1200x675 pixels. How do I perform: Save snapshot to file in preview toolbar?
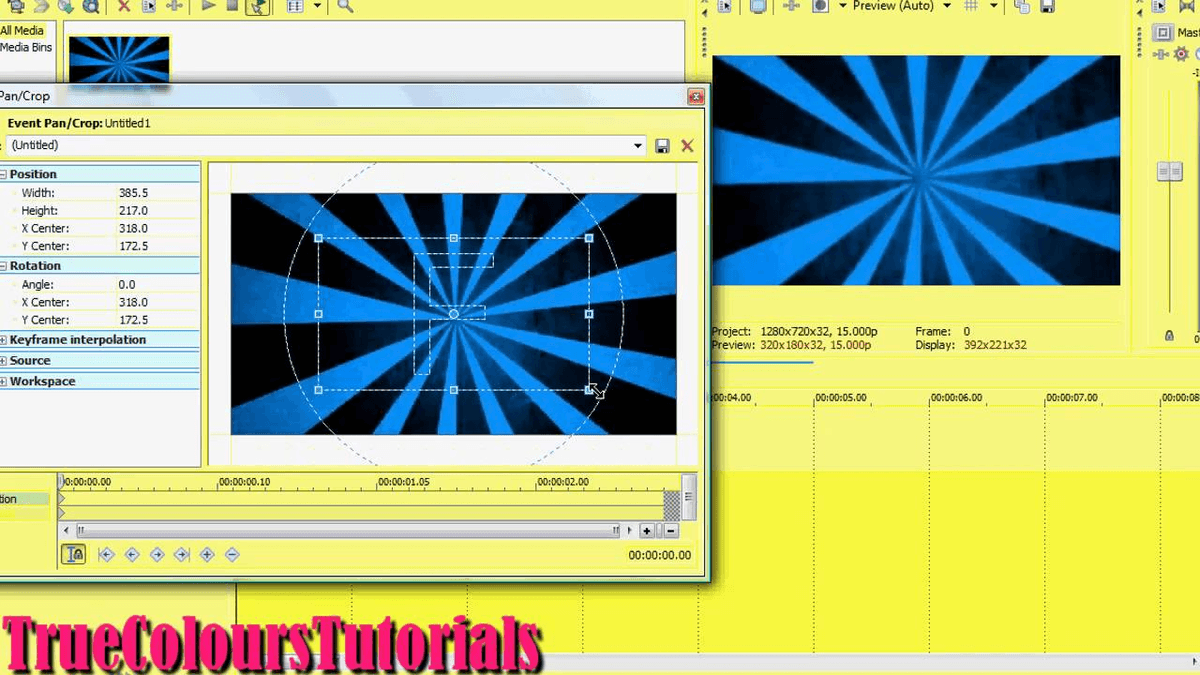tap(1047, 6)
